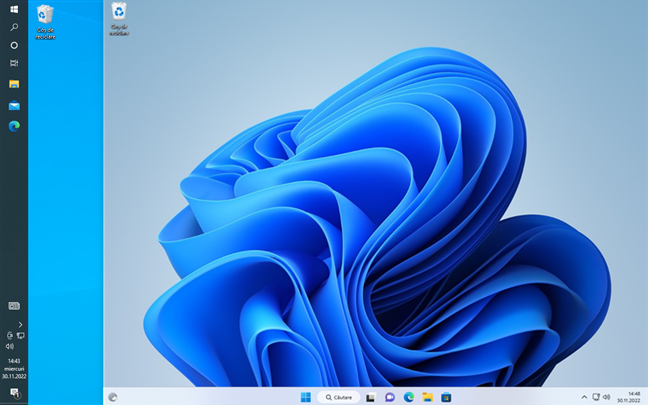Screen dimensions: 648x405
Task: Open Action Center notifications with badge
Action: tap(14, 393)
